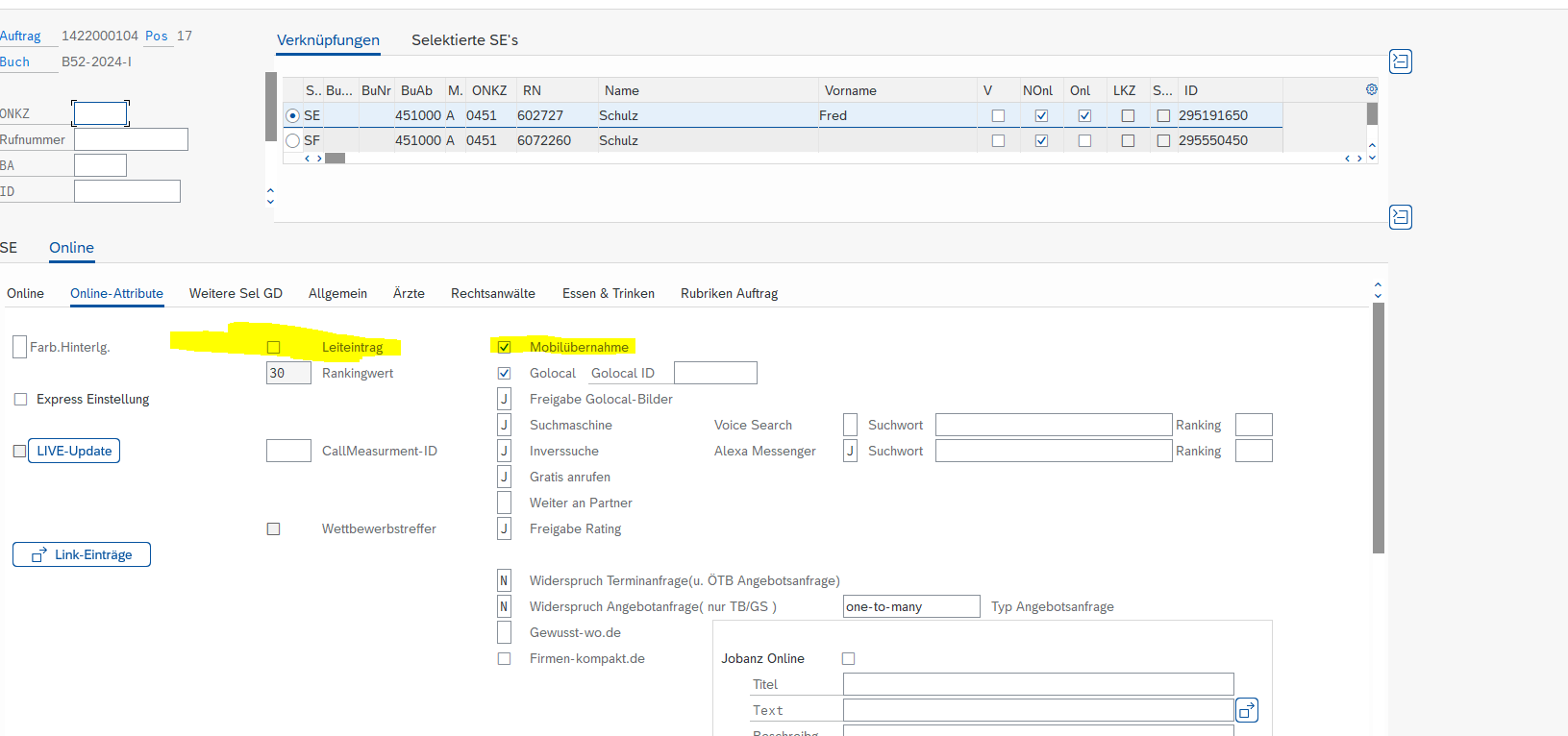This screenshot has height=736, width=1568.
Task: Toggle the Farb.Hinterlg. checkbox
Action: click(x=19, y=347)
